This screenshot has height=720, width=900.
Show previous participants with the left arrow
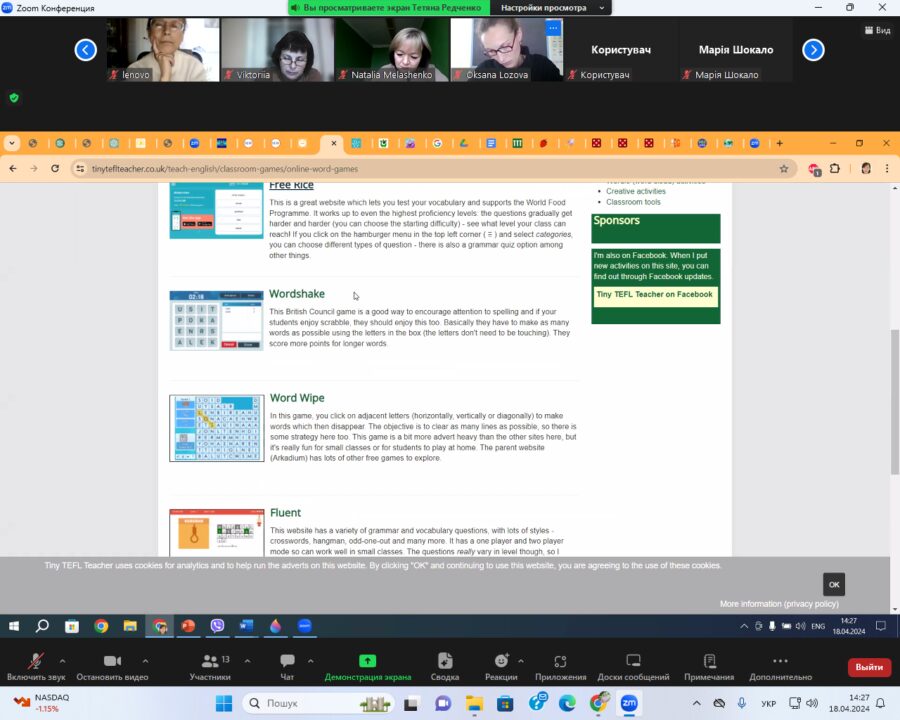tap(86, 50)
